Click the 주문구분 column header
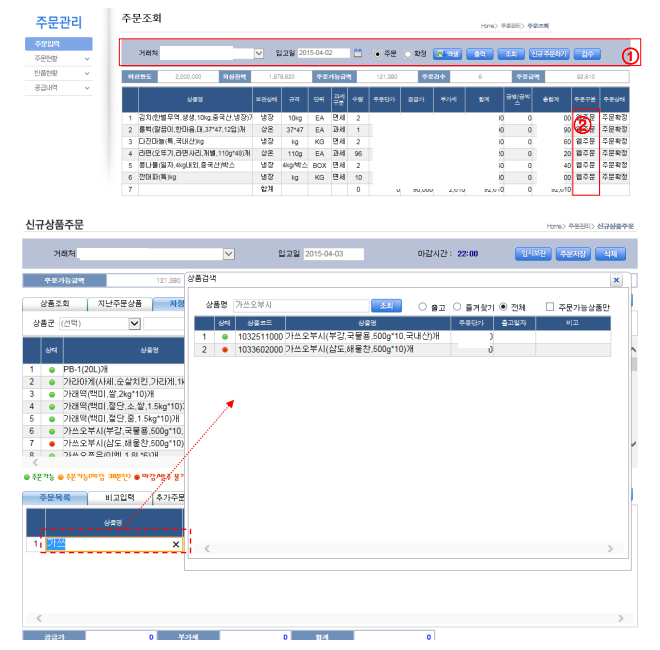The image size is (660, 650). (585, 99)
